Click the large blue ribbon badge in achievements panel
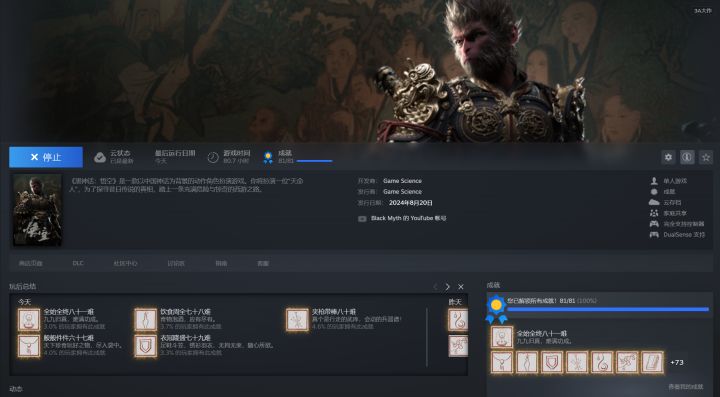This screenshot has height=397, width=720. pos(496,309)
